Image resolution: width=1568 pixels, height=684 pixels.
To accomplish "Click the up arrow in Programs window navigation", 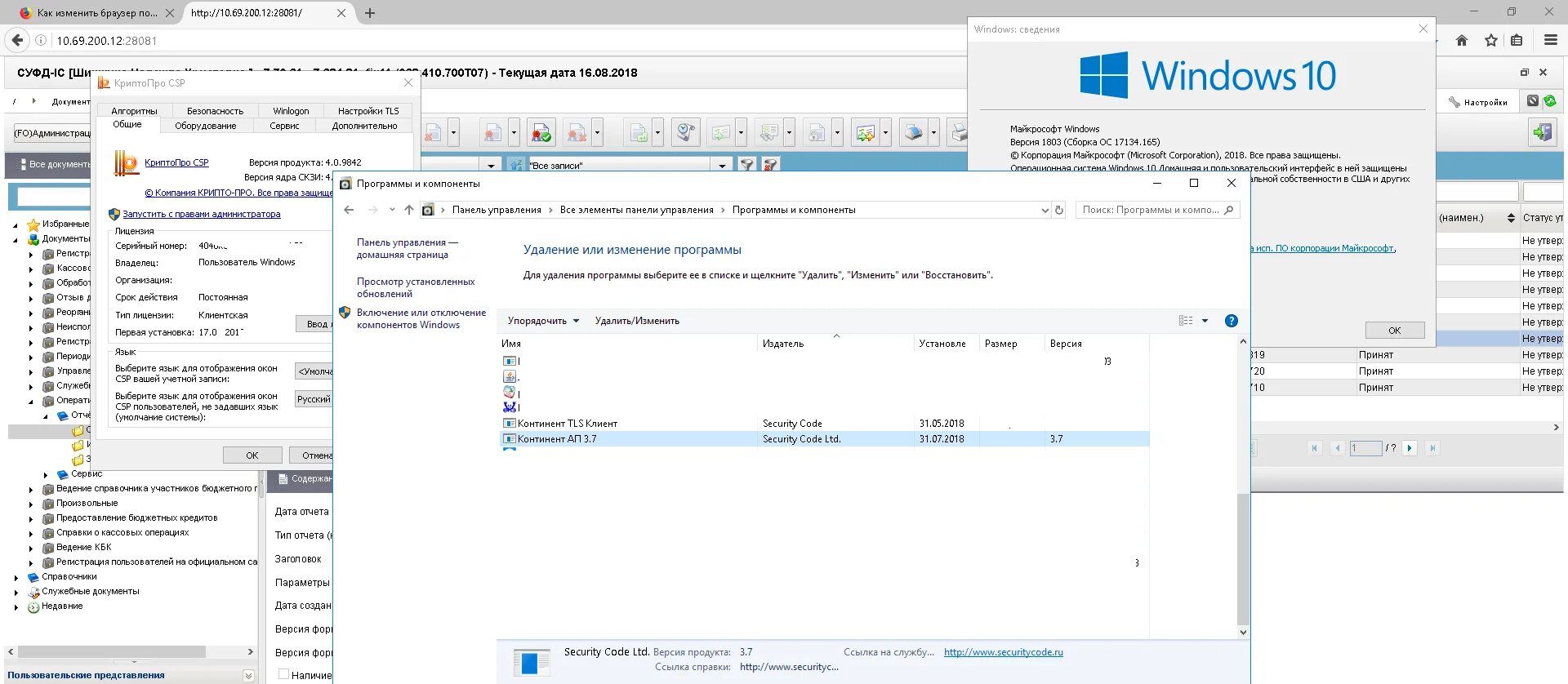I will pos(409,210).
